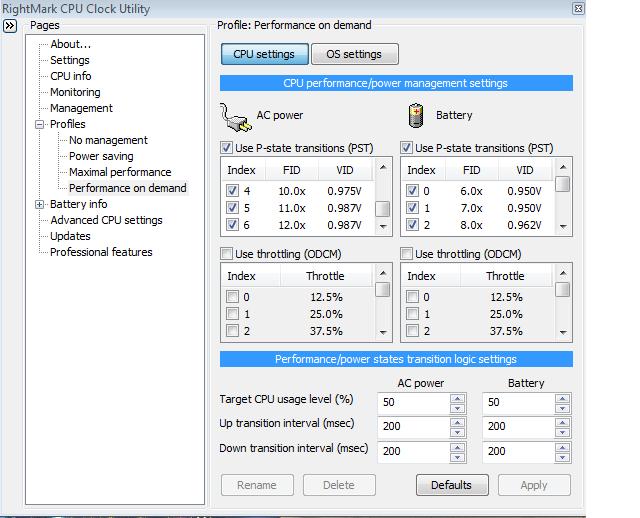Decrease Battery Up transition interval
This screenshot has height=518, width=640.
(562, 432)
